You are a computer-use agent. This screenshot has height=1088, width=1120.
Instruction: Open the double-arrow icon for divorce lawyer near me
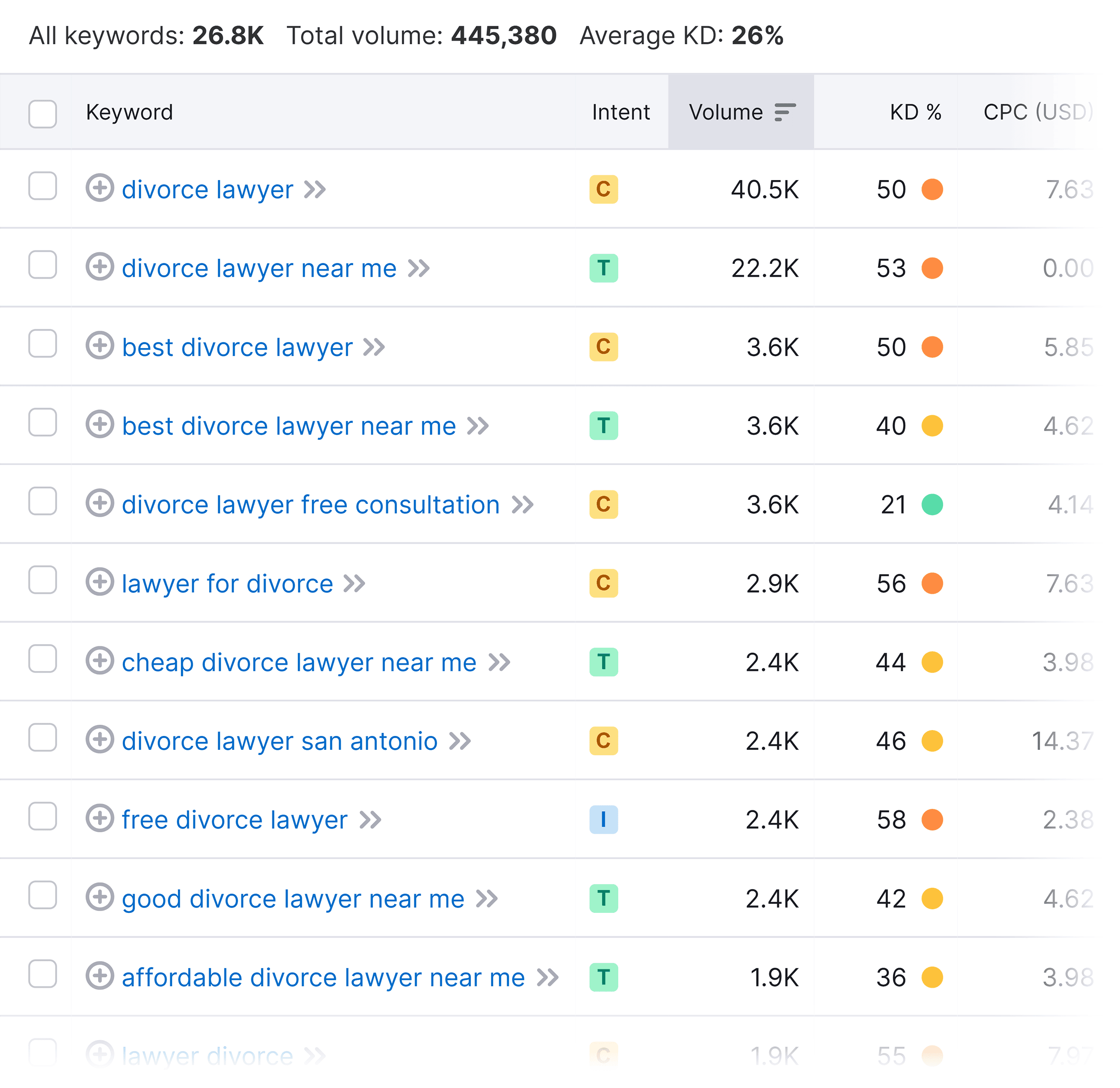pos(419,268)
